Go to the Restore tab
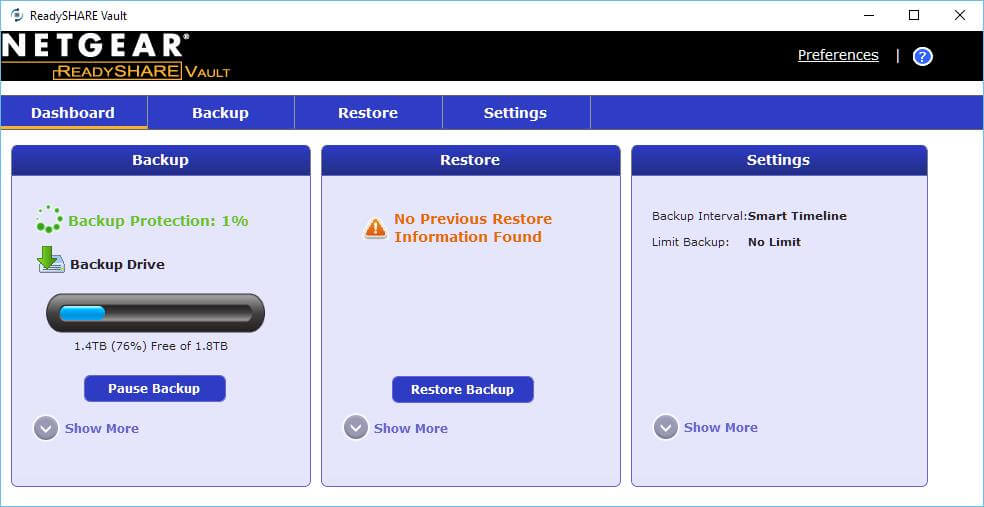The height and width of the screenshot is (507, 984). point(368,113)
